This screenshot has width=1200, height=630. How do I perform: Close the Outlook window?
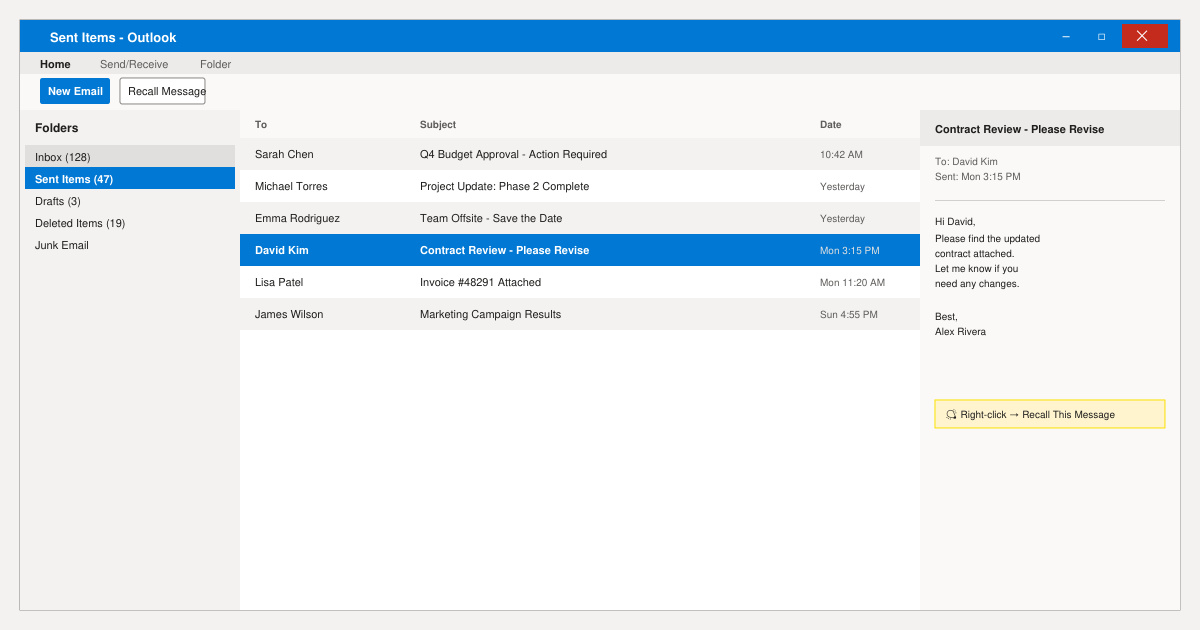pyautogui.click(x=1144, y=36)
